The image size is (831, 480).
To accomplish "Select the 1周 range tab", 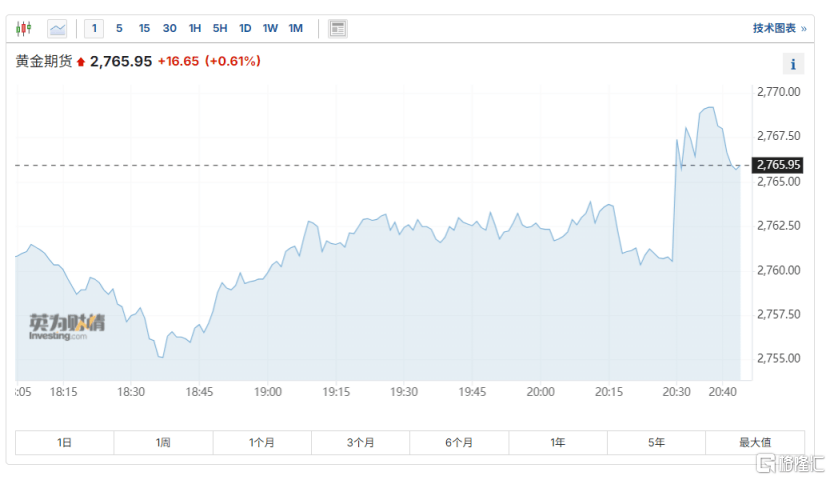I will tap(163, 442).
